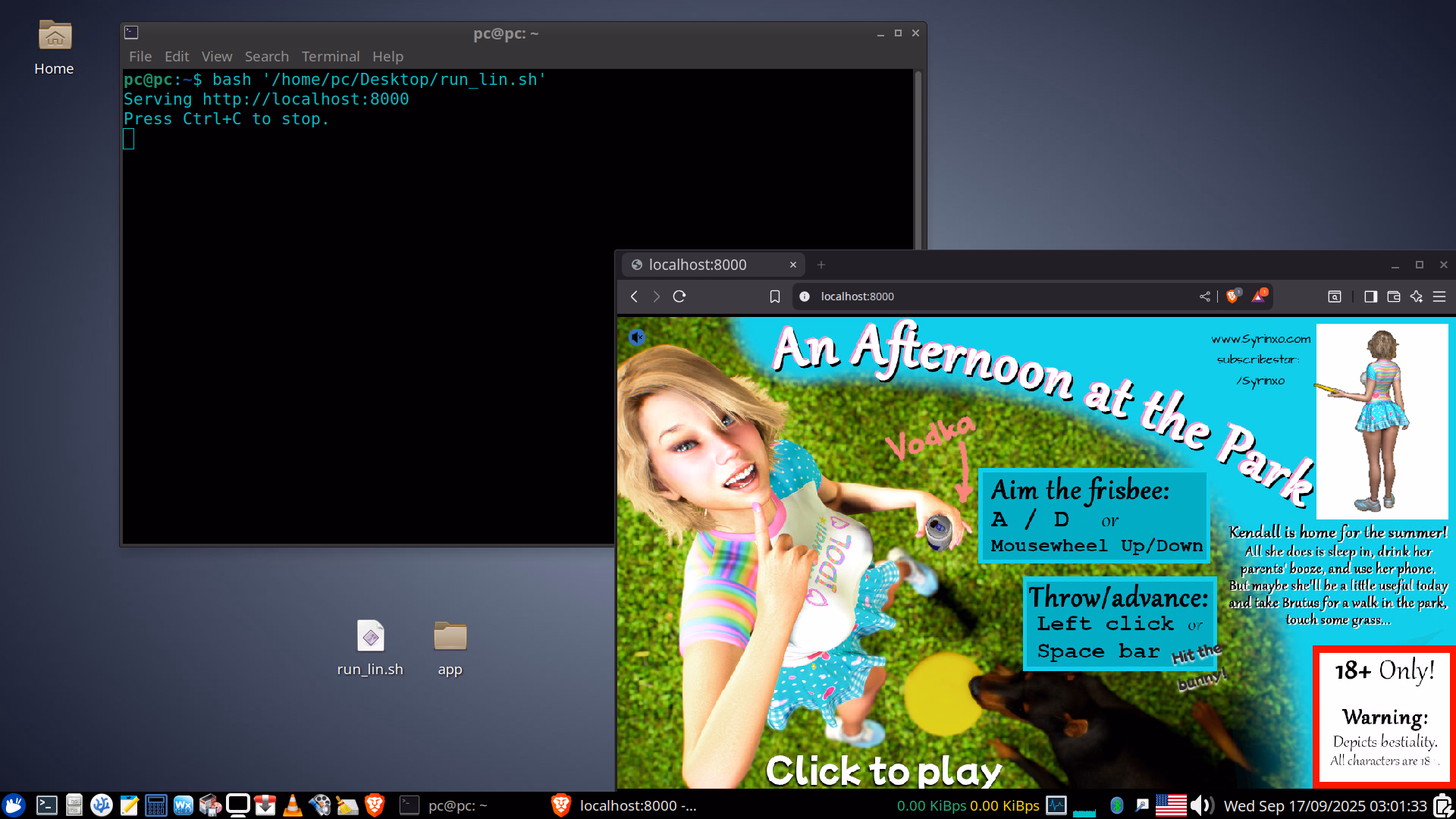The width and height of the screenshot is (1456, 819).
Task: Close the localhost:8000 tab
Action: [793, 265]
